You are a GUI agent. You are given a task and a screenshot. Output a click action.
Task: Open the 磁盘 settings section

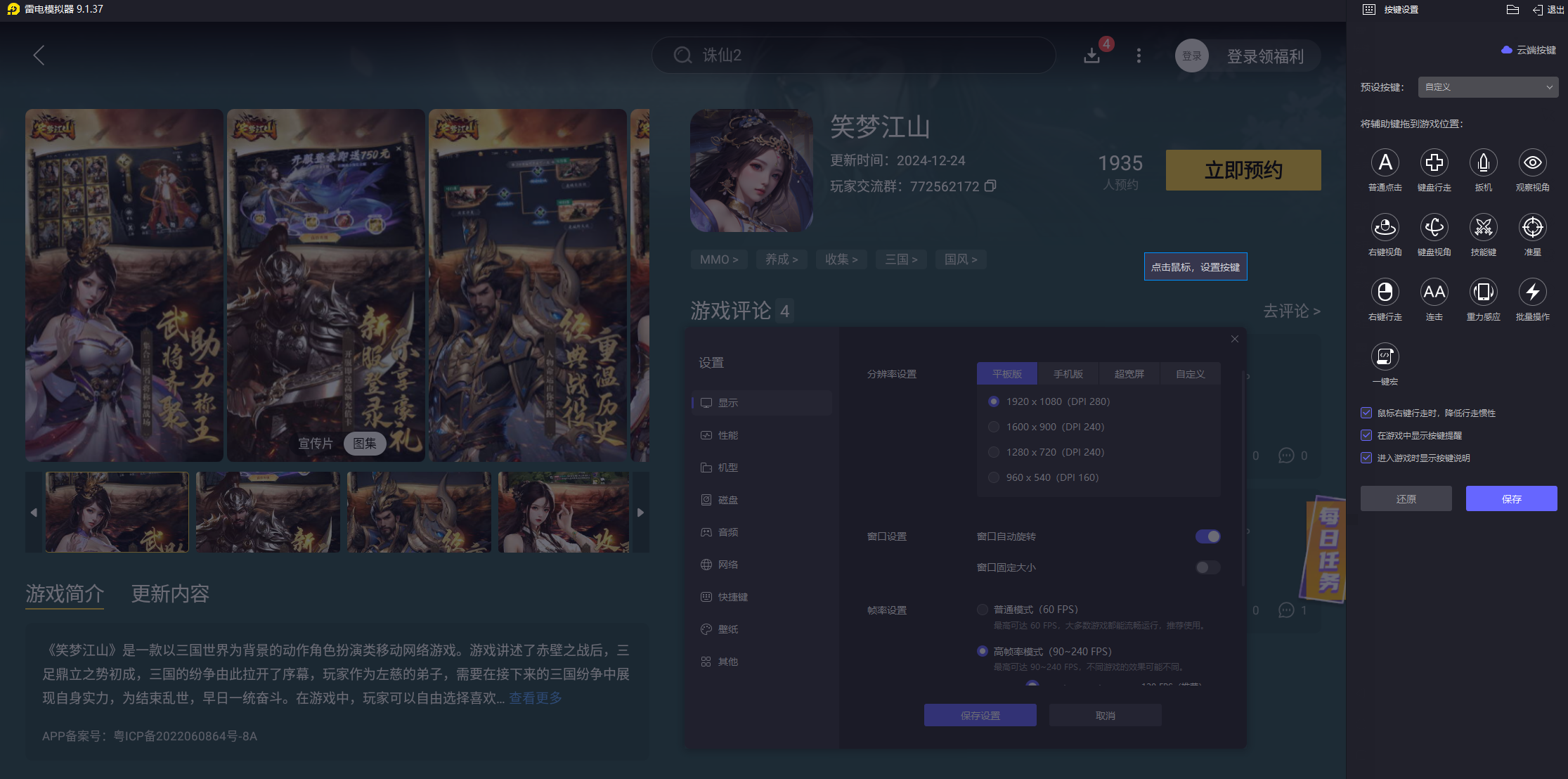tap(762, 500)
